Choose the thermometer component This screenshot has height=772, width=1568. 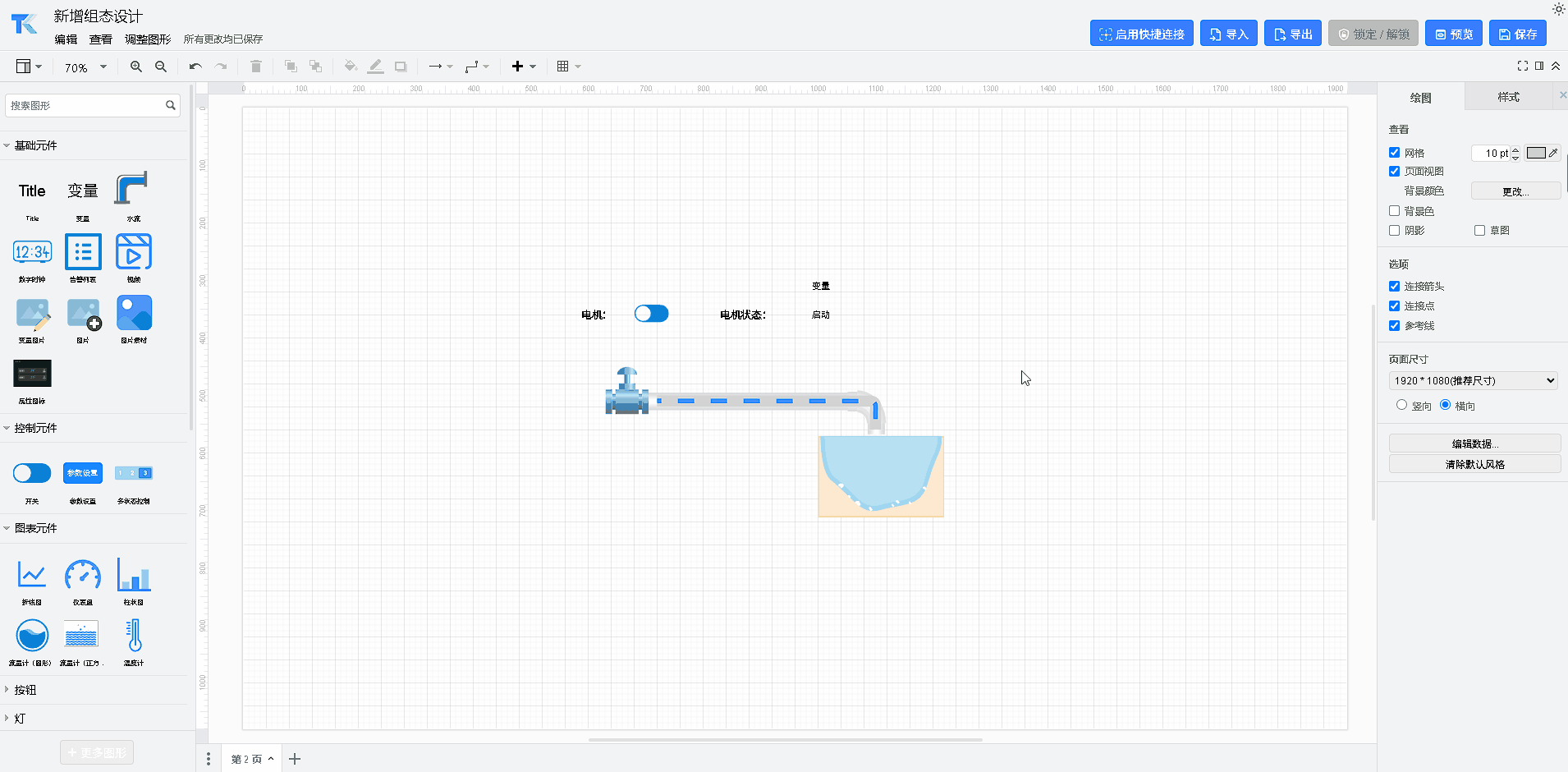(x=134, y=636)
